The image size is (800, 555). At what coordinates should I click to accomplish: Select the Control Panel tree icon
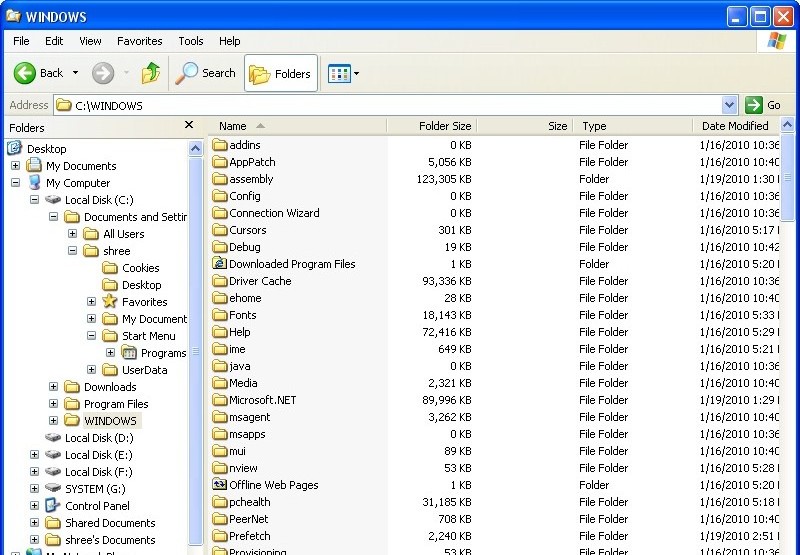point(53,505)
